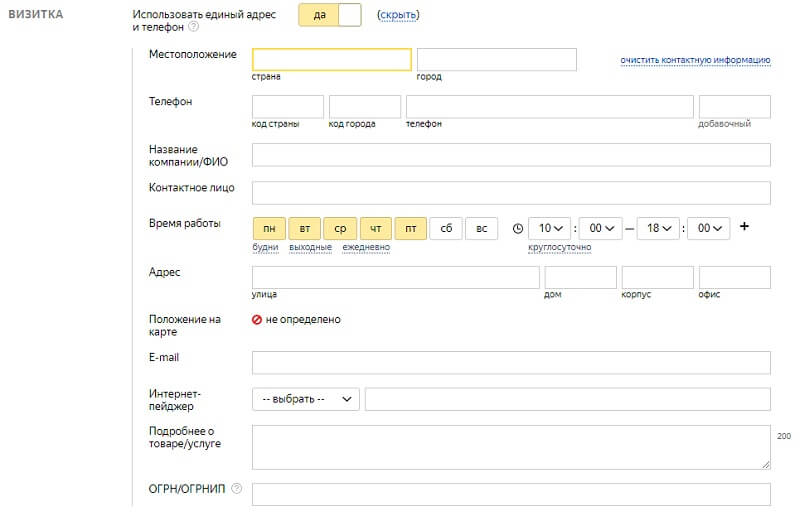The image size is (800, 516).
Task: Expand the Интернет-пейджер '-- выбрать --' dropdown
Action: click(305, 399)
